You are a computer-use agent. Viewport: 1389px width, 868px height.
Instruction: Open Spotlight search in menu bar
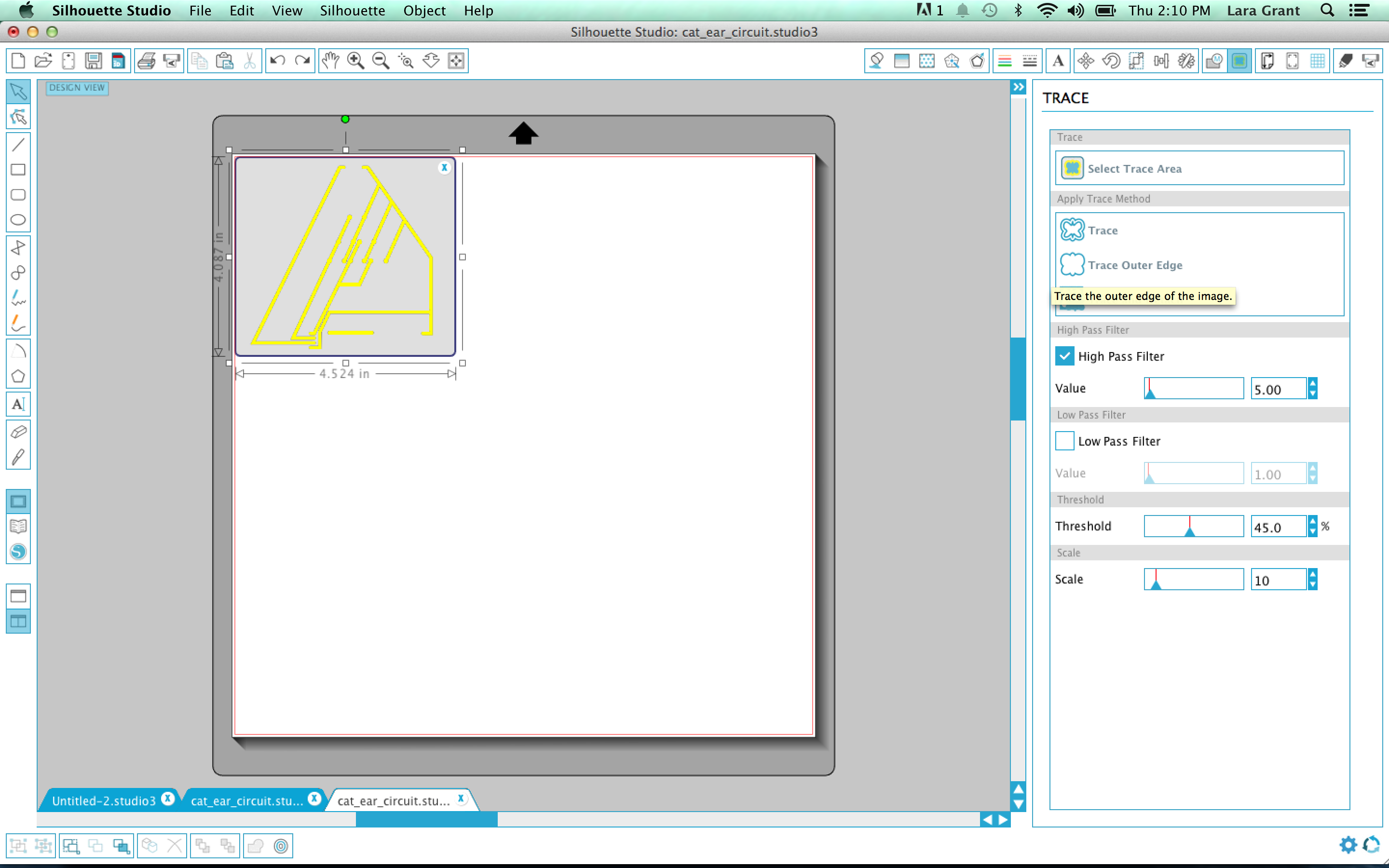tap(1327, 10)
